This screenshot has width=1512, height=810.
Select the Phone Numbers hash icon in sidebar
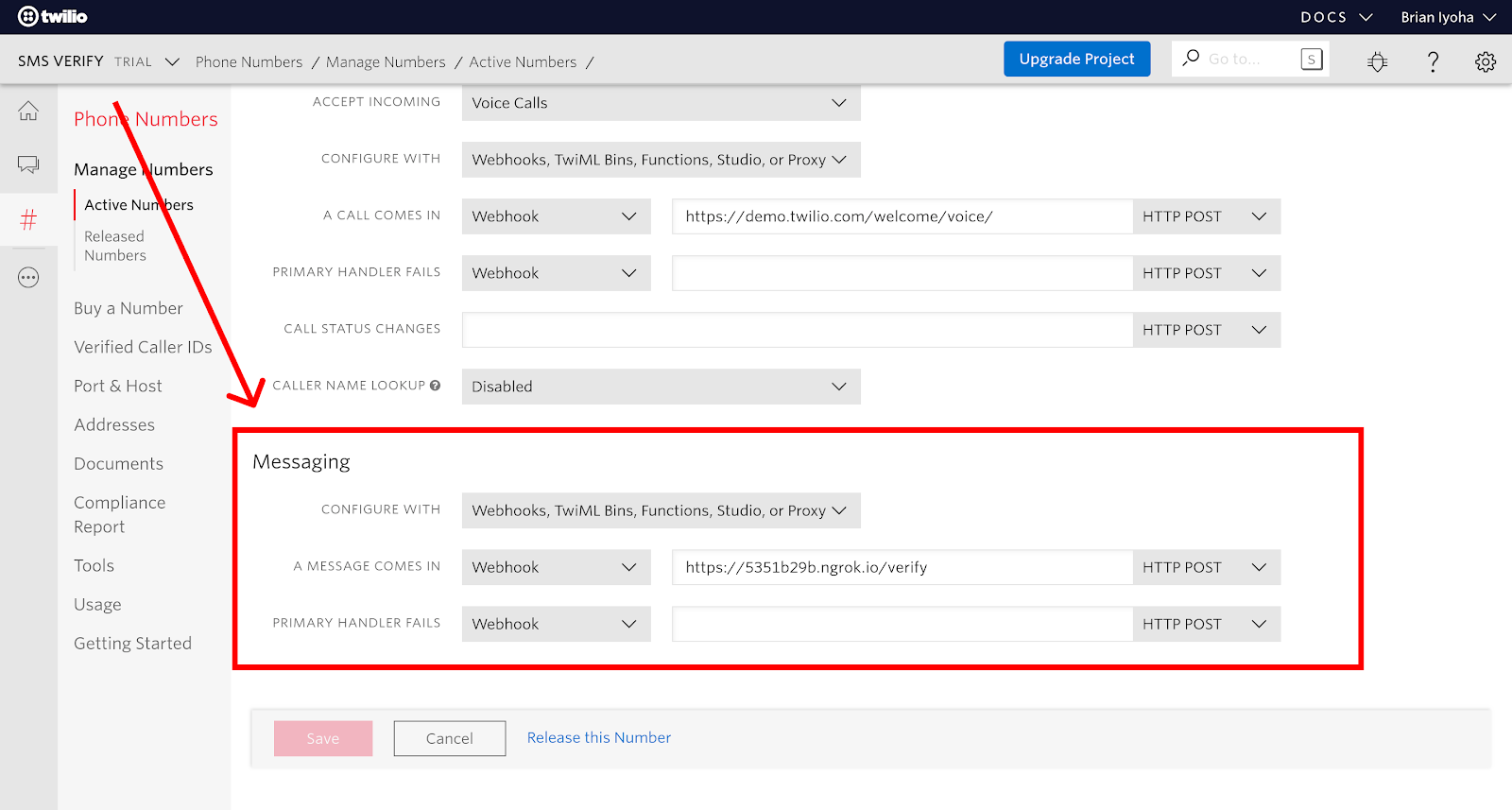(x=28, y=220)
